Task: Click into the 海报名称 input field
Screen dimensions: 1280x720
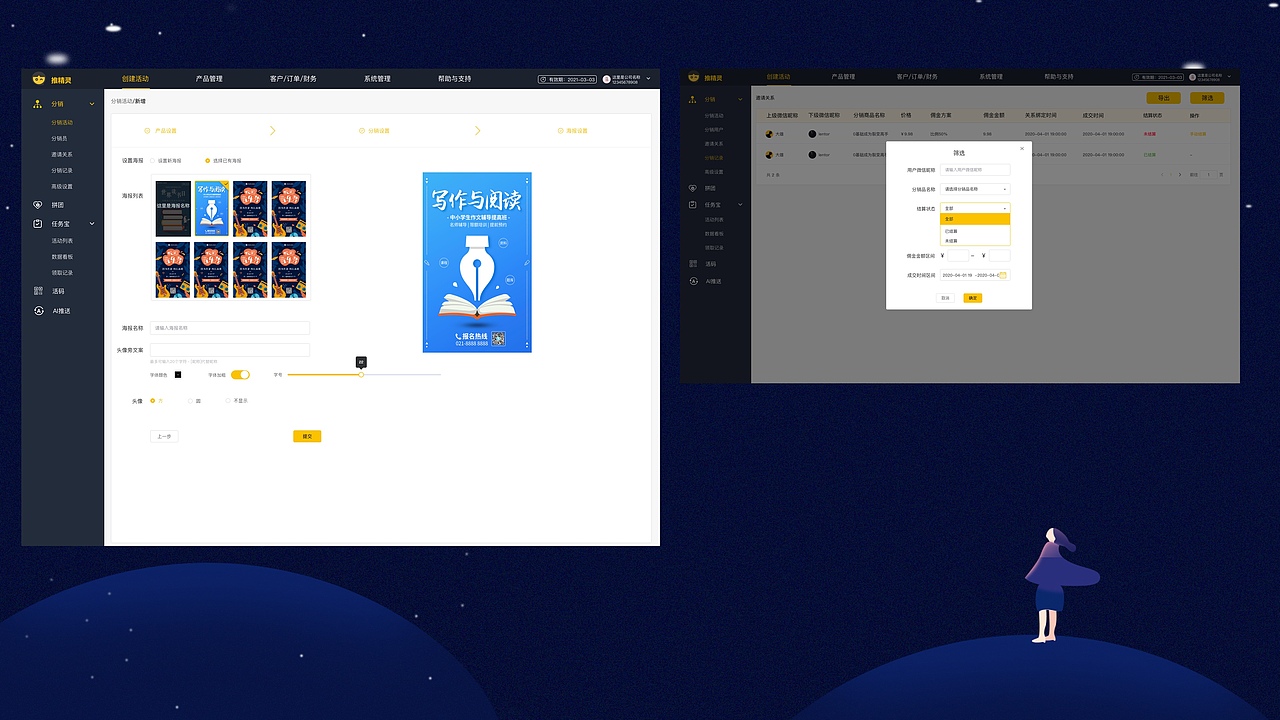Action: click(x=230, y=328)
